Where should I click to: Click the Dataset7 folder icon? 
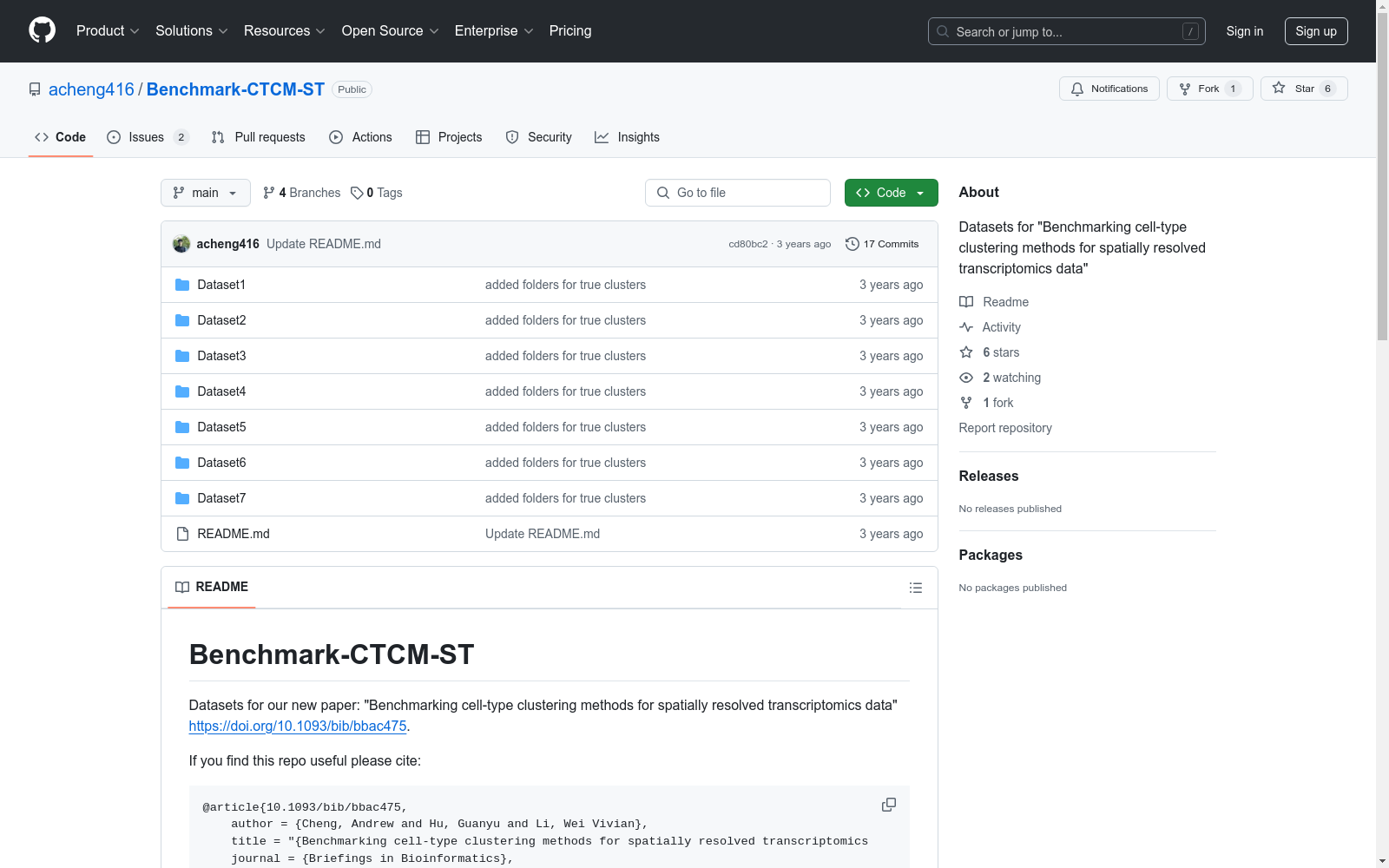[182, 498]
